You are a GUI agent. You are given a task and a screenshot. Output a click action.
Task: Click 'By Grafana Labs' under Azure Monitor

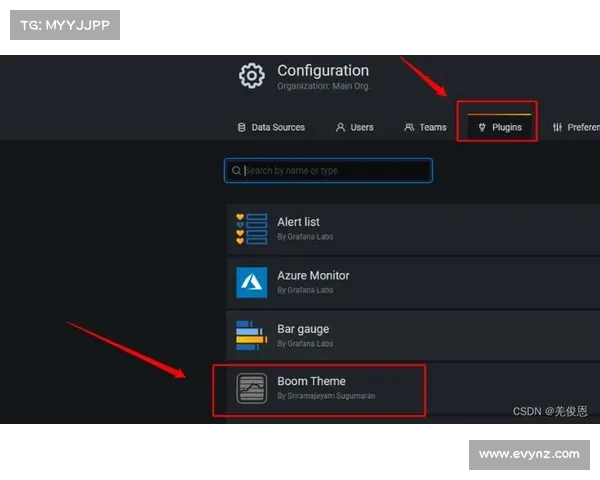tap(305, 290)
